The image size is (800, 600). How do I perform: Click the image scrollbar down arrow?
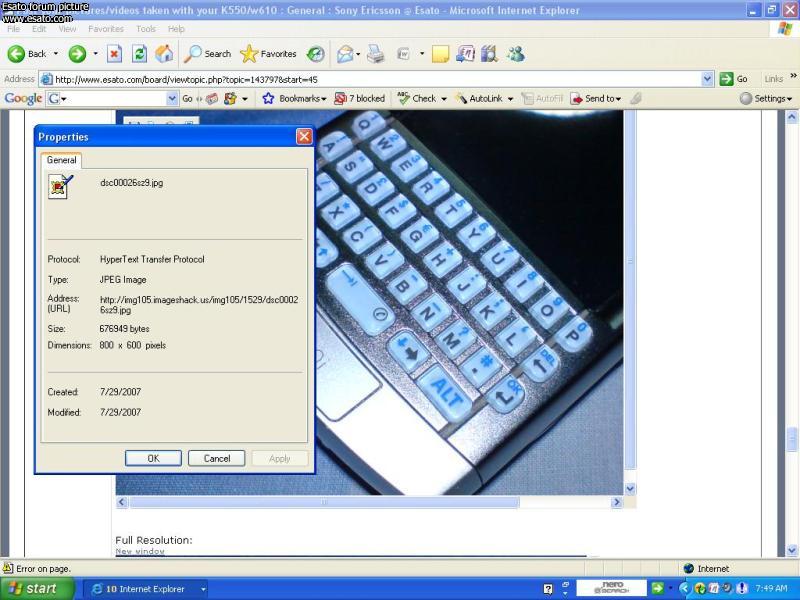click(x=630, y=489)
